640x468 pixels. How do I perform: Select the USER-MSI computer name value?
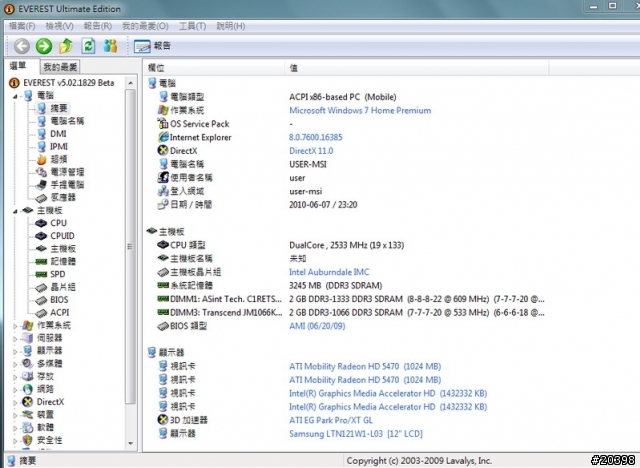click(308, 164)
